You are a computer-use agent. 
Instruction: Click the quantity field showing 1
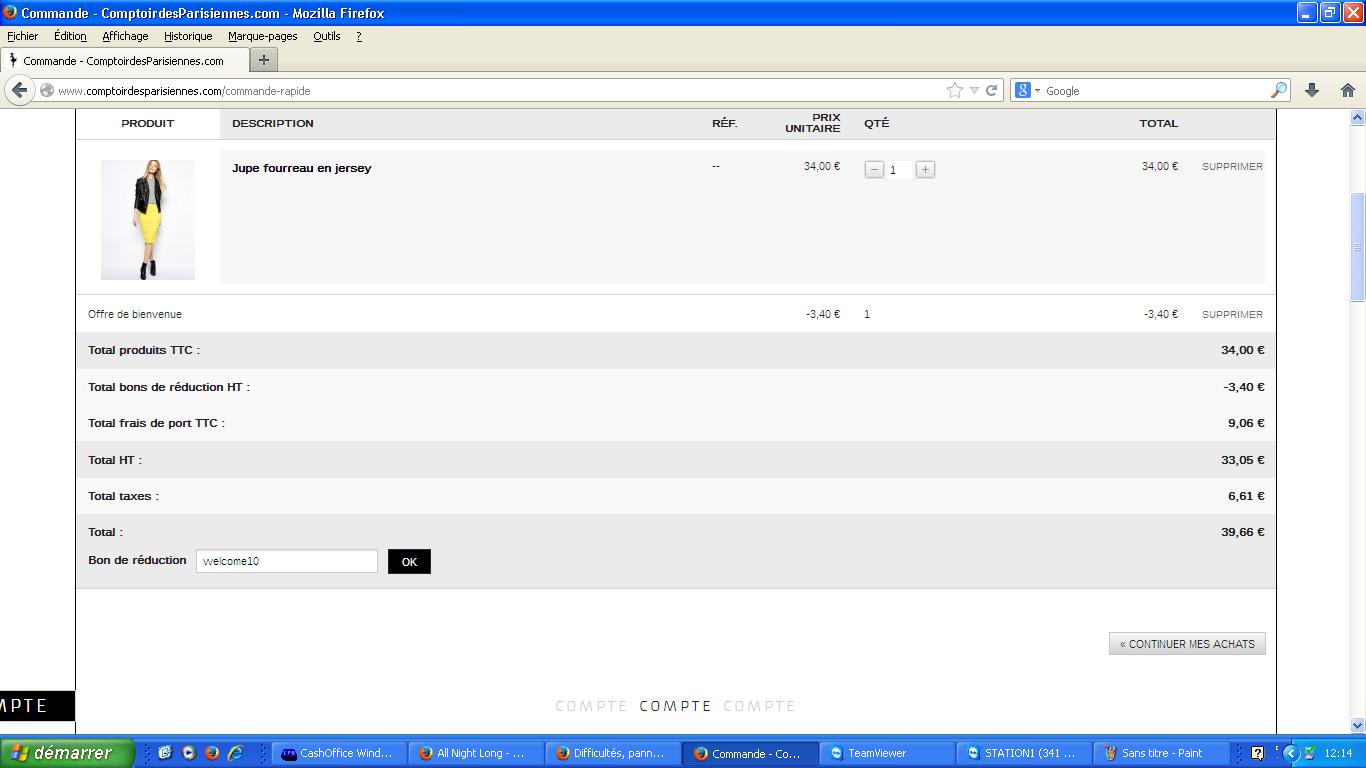(x=899, y=170)
